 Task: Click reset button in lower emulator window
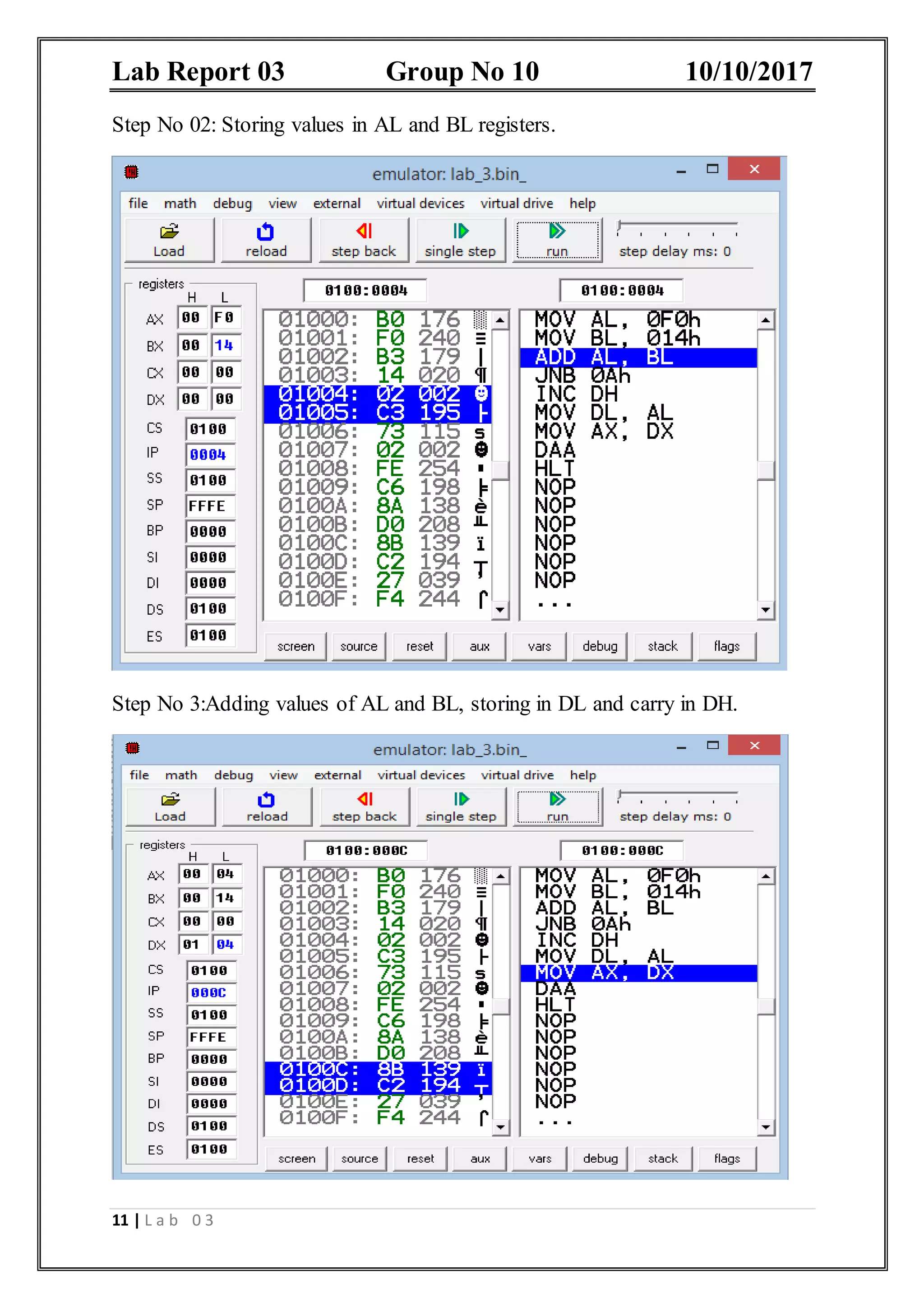tap(420, 1159)
